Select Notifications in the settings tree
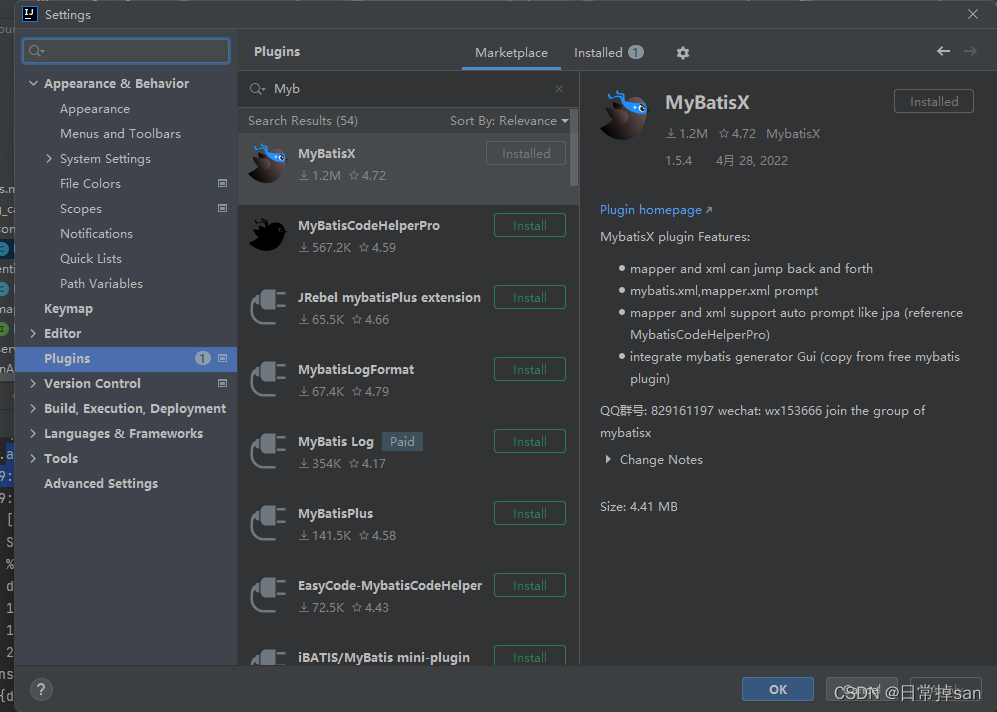The image size is (997, 712). coord(96,233)
